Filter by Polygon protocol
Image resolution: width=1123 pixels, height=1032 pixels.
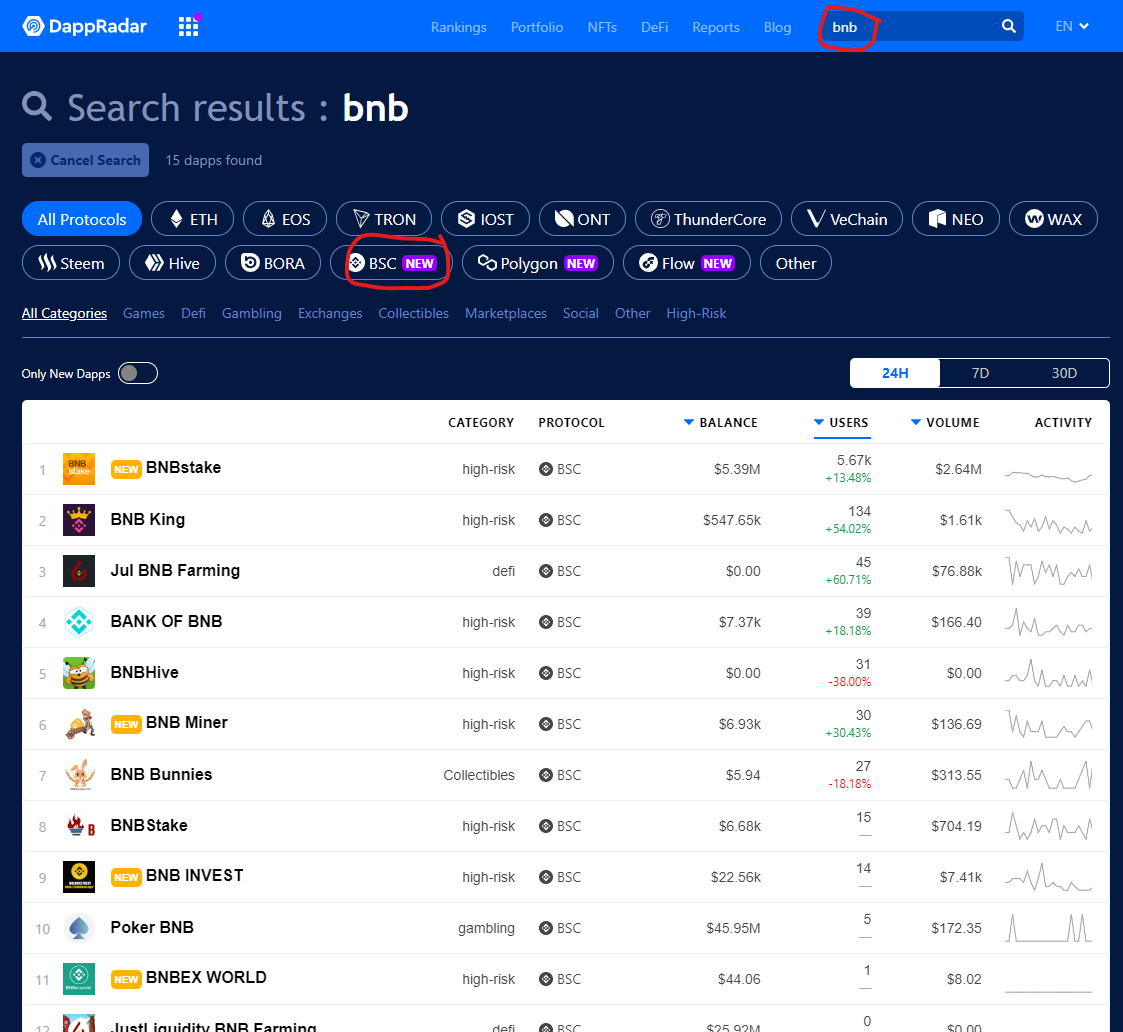[538, 263]
